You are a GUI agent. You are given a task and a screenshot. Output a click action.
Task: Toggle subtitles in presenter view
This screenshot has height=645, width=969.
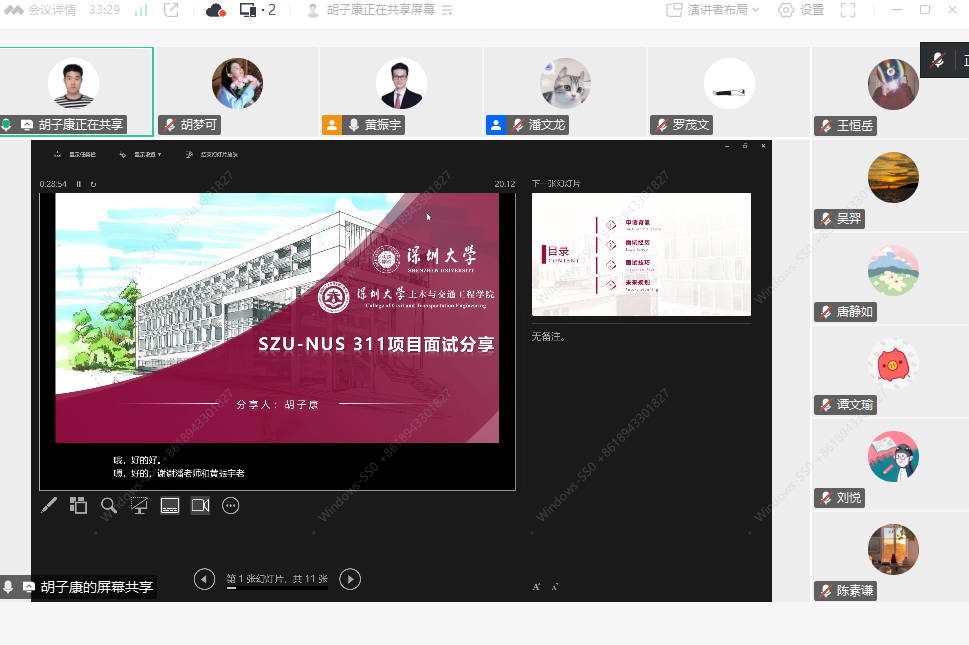pyautogui.click(x=170, y=506)
